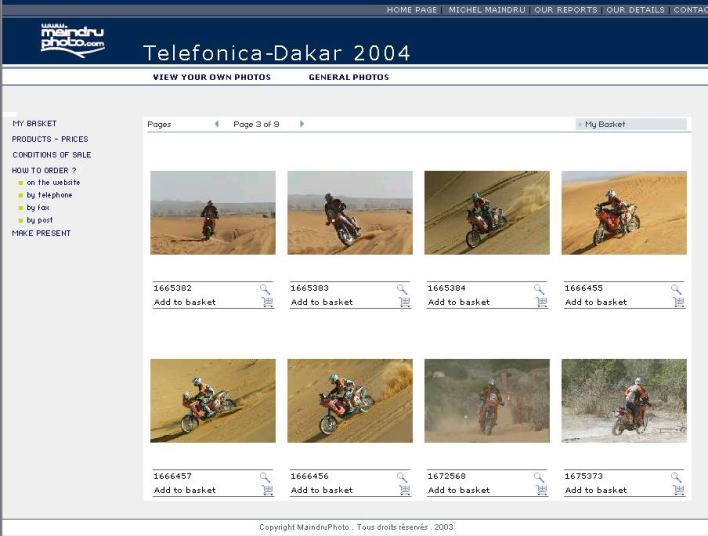Click Add to basket text for 1665382
Viewport: 708px width, 536px height.
click(x=185, y=302)
